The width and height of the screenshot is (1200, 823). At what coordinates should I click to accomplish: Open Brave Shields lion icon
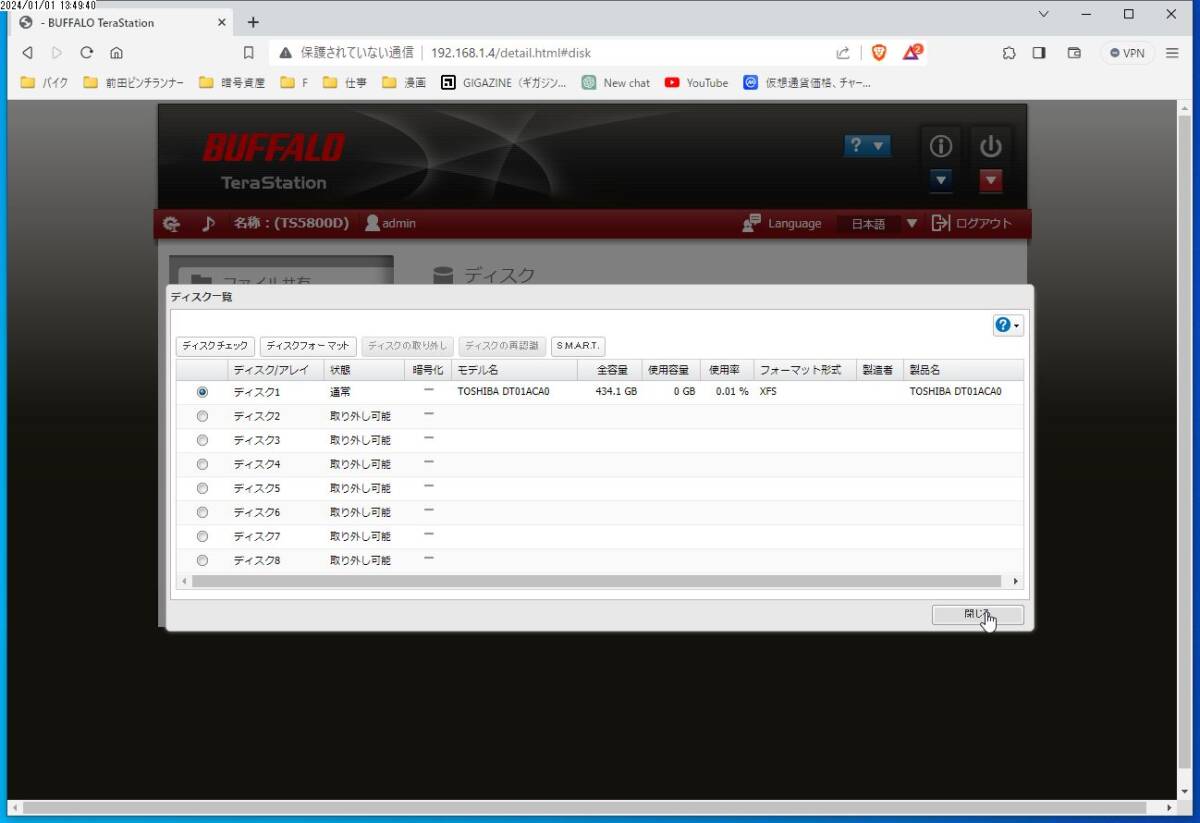[x=879, y=53]
